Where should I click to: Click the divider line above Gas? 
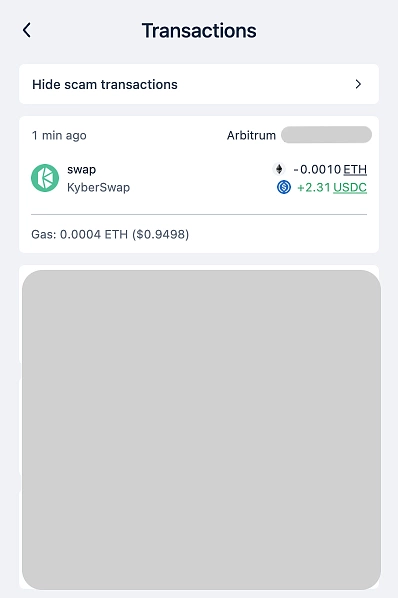tap(199, 214)
